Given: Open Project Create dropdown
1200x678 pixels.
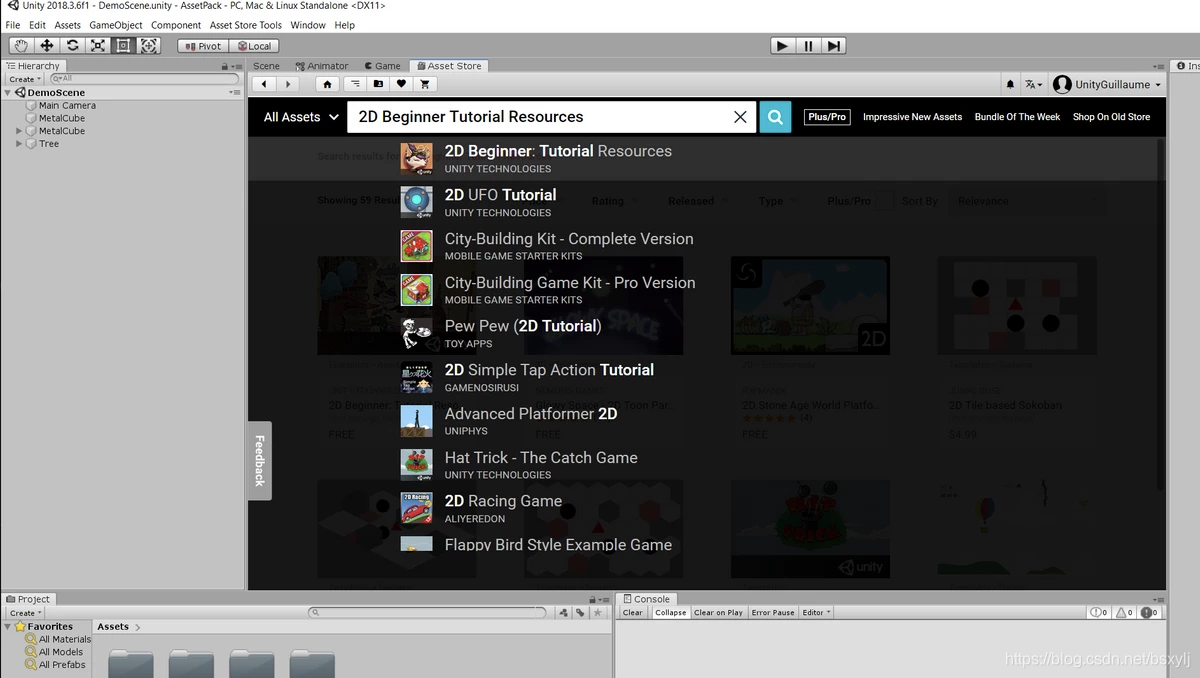Looking at the screenshot, I should [x=25, y=613].
